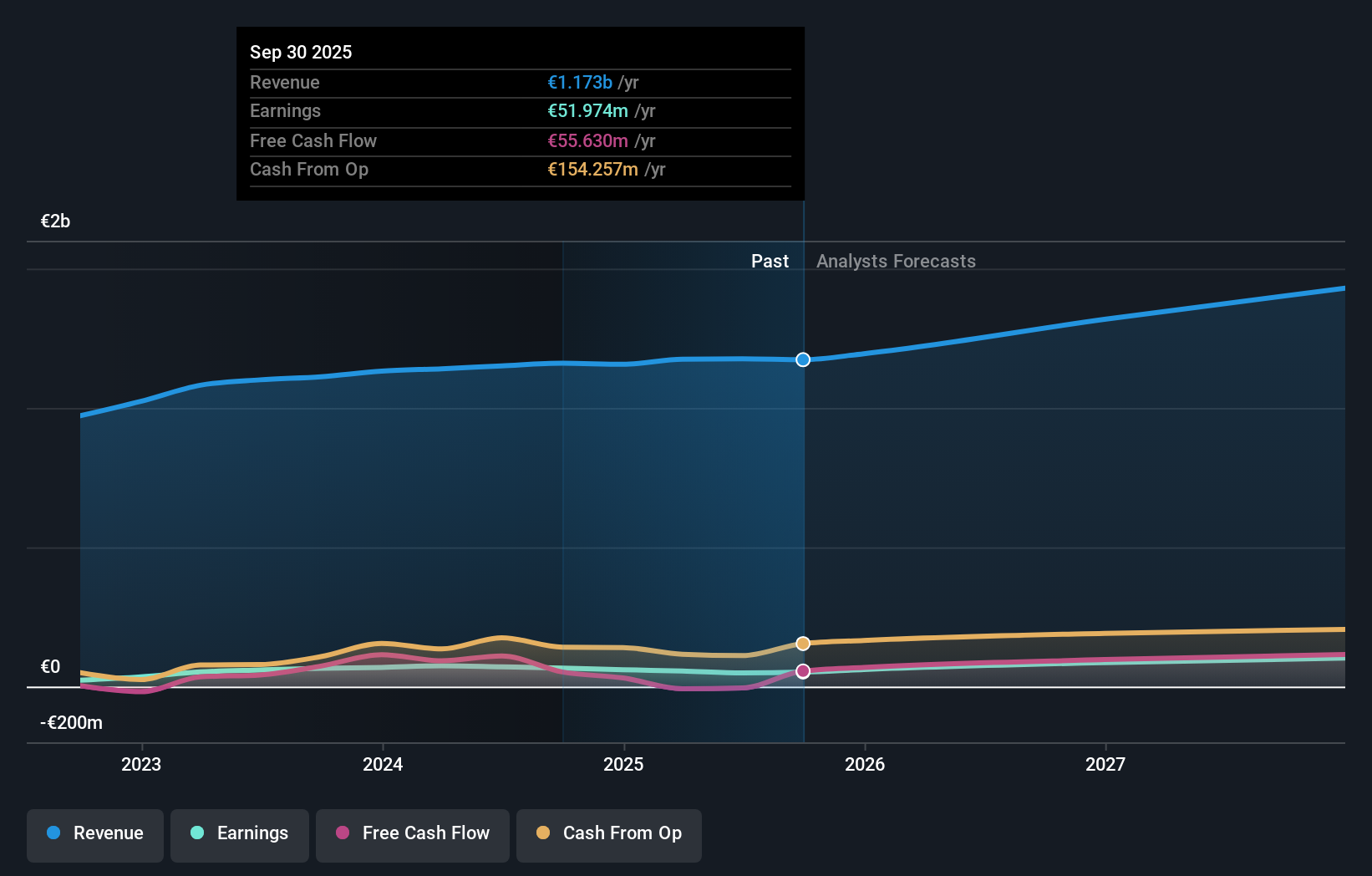1372x876 pixels.
Task: Click the Revenue amount €1.173b in tooltip
Action: (x=582, y=82)
